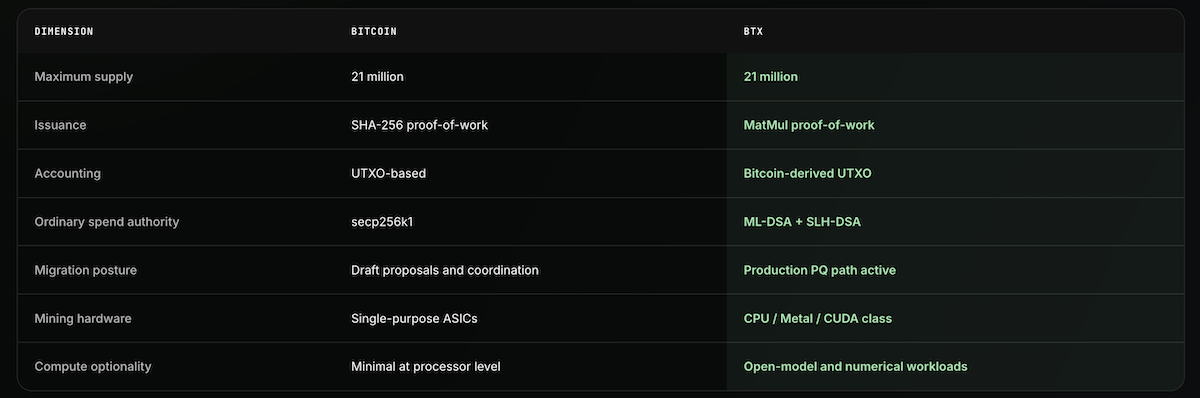1200x398 pixels.
Task: Click Draft proposals and coordination cell
Action: pos(445,270)
